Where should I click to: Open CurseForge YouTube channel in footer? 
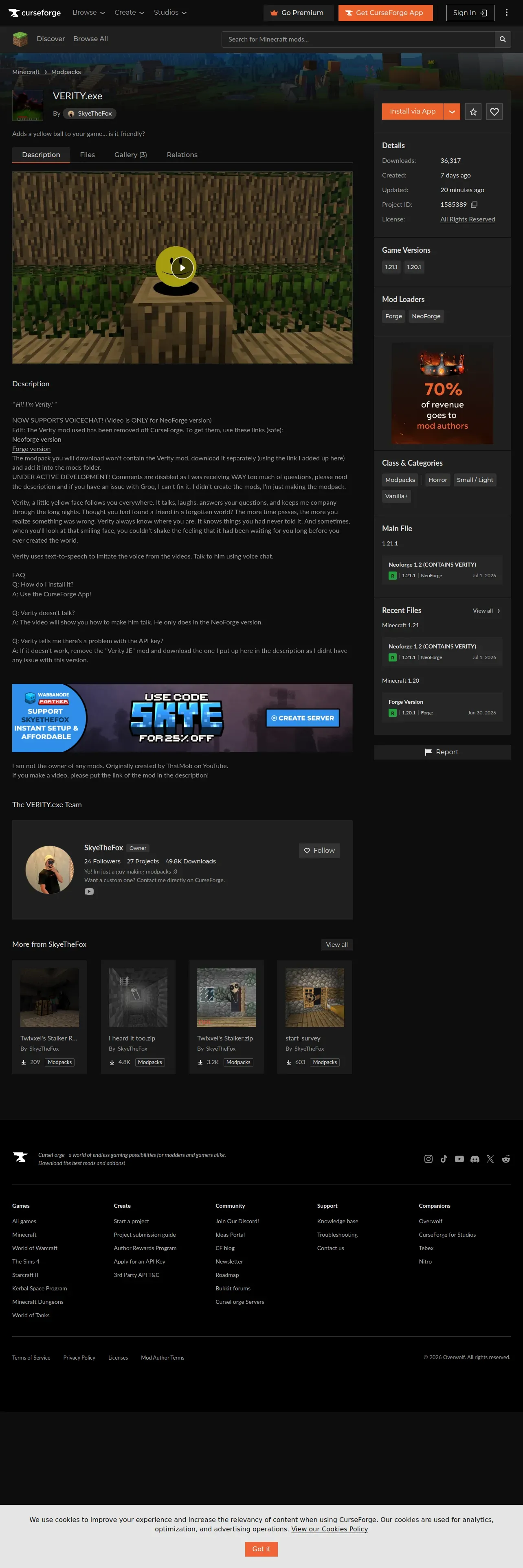pyautogui.click(x=459, y=1159)
